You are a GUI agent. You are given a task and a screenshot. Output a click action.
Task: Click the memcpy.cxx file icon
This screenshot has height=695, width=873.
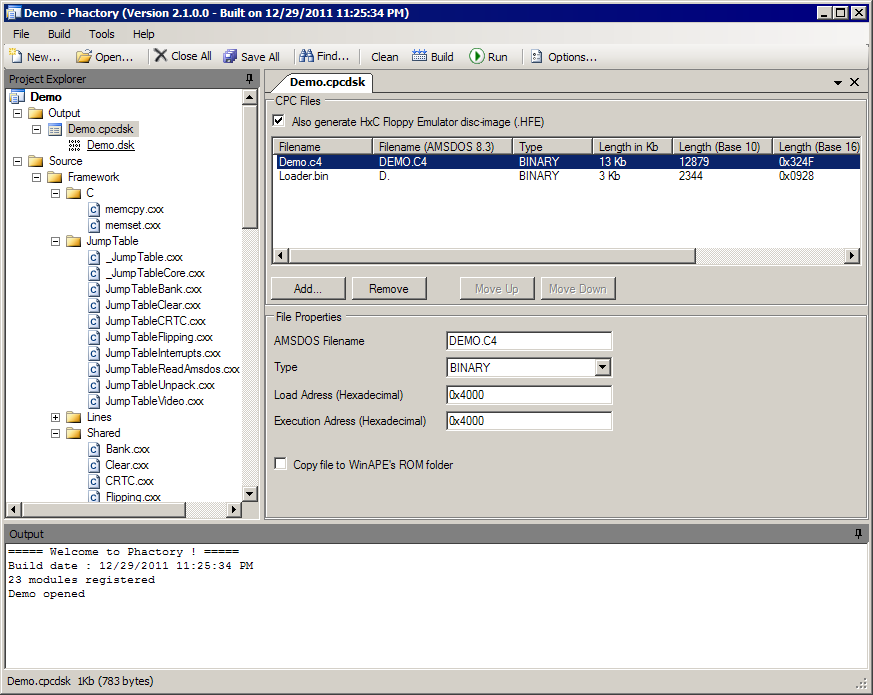tap(94, 209)
